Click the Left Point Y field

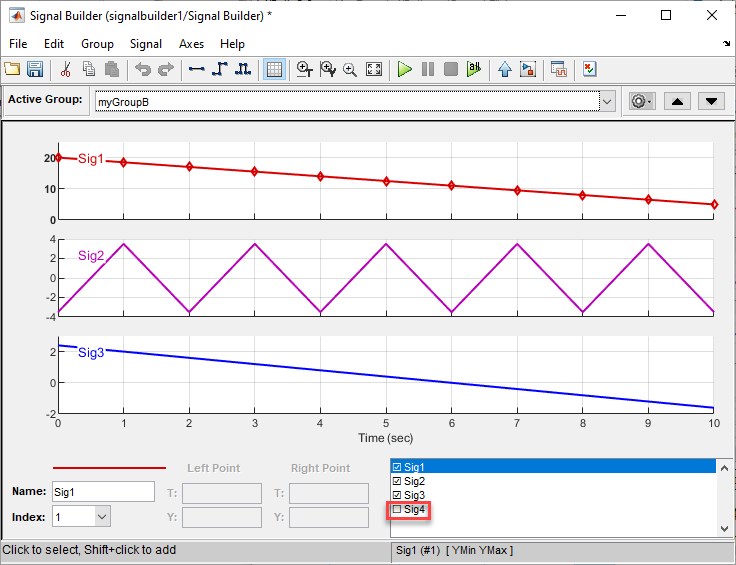click(222, 517)
